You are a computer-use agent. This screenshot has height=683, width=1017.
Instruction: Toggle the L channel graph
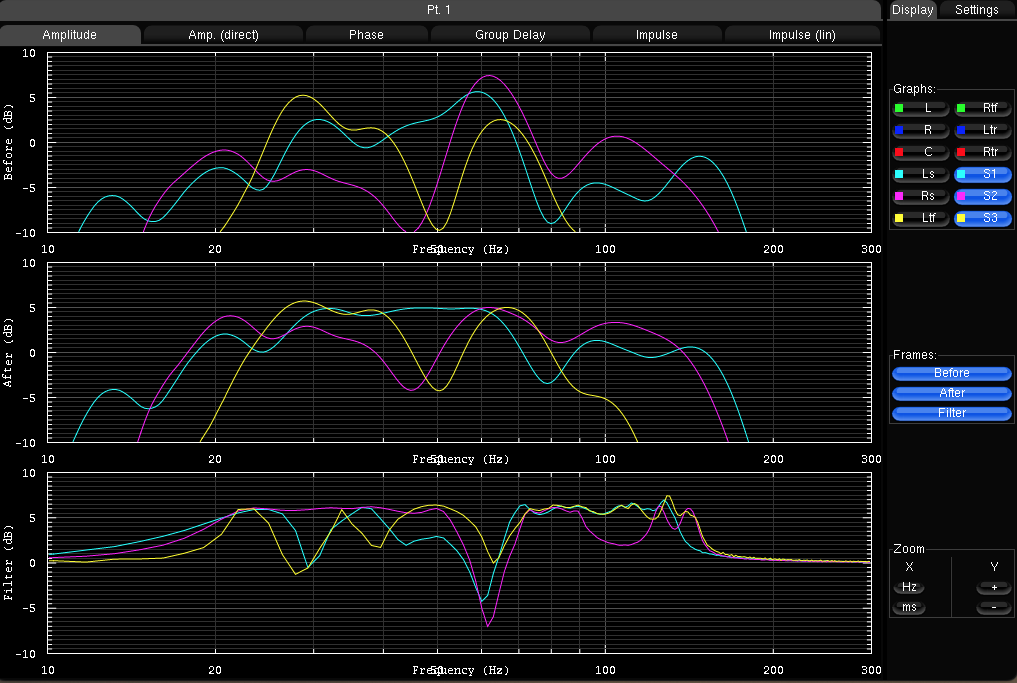(920, 107)
